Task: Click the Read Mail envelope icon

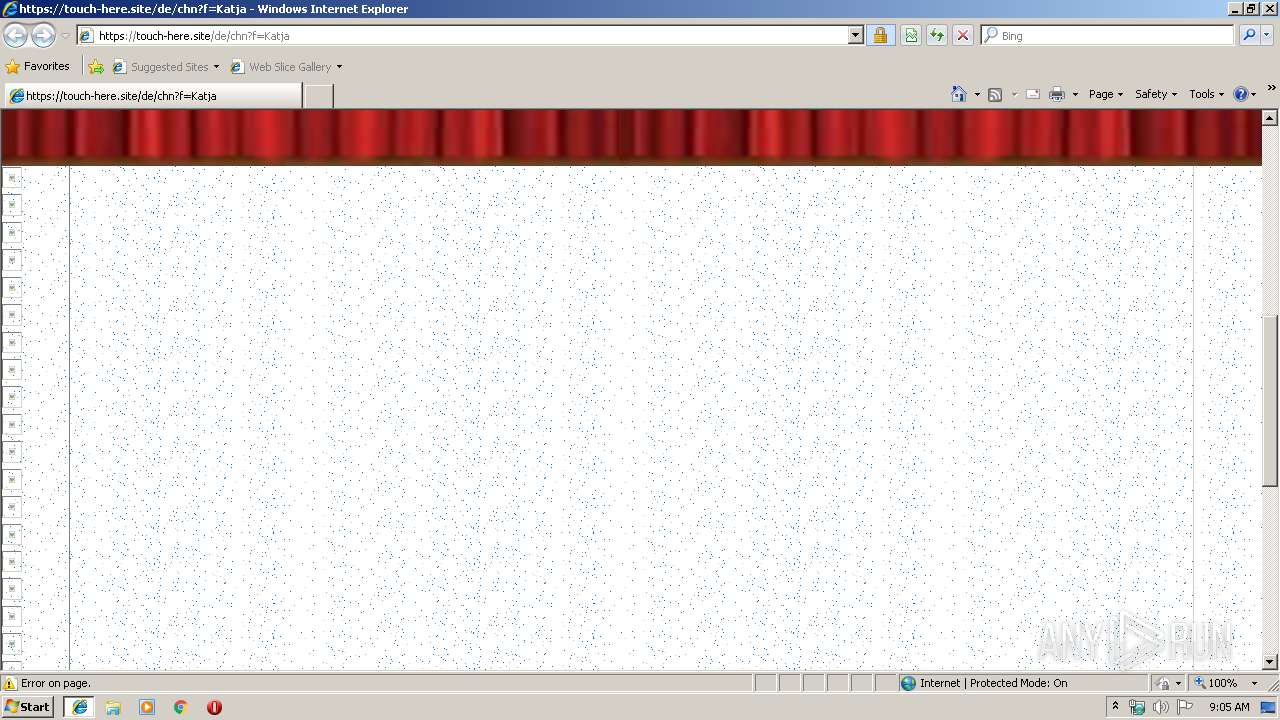Action: pyautogui.click(x=1033, y=94)
